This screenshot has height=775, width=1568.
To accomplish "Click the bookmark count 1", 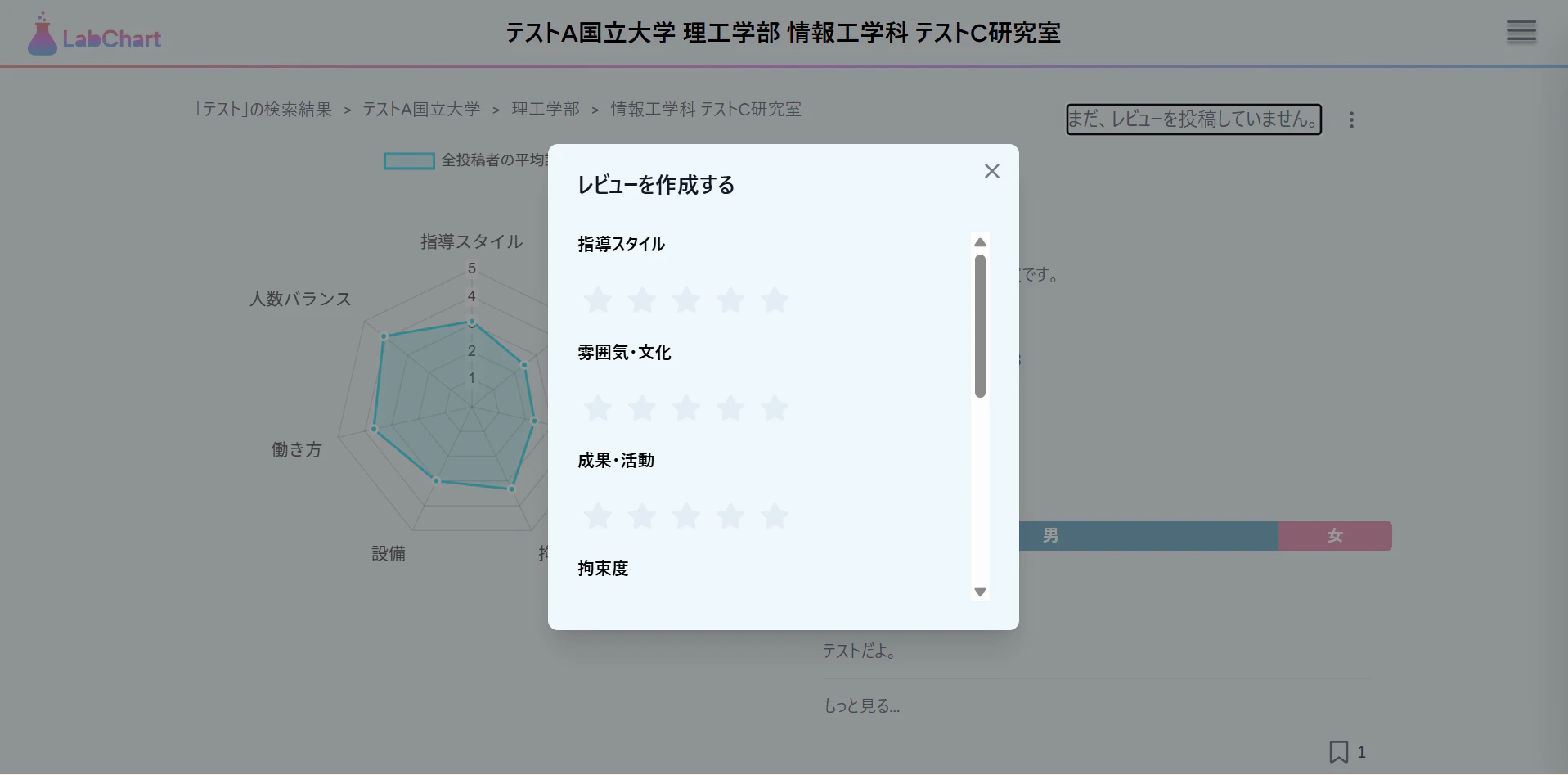I will tap(1361, 751).
